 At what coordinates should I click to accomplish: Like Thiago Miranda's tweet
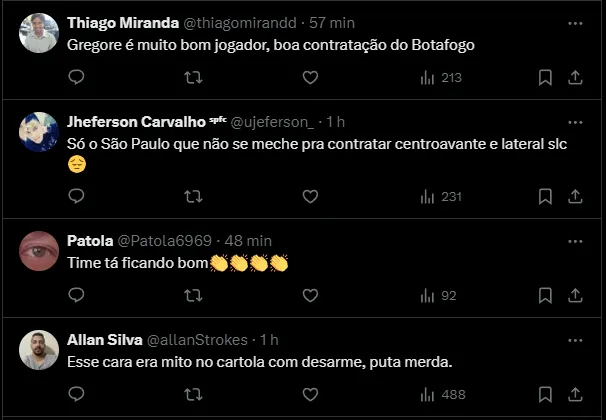310,77
